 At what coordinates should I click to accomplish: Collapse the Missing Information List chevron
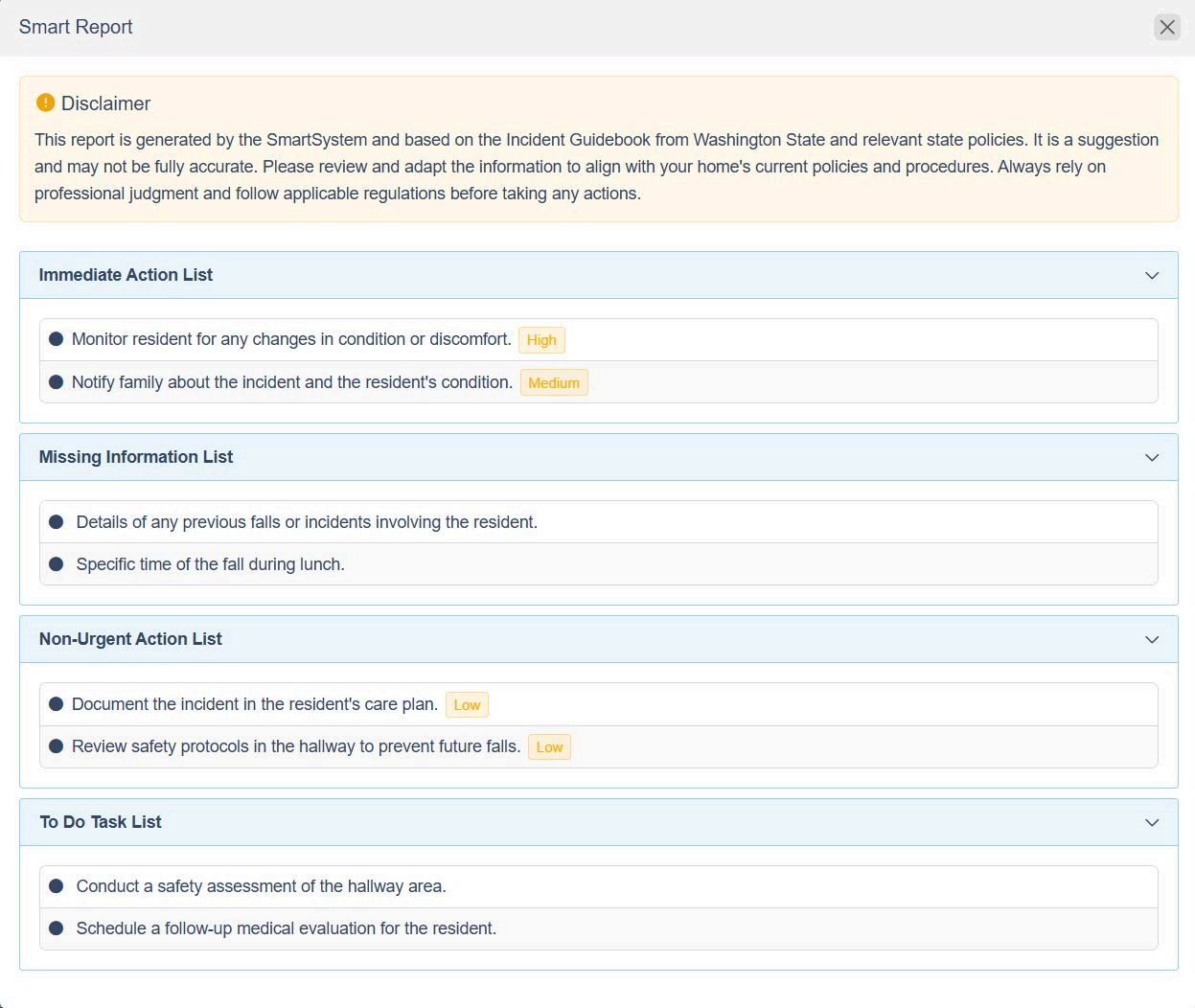click(1151, 458)
